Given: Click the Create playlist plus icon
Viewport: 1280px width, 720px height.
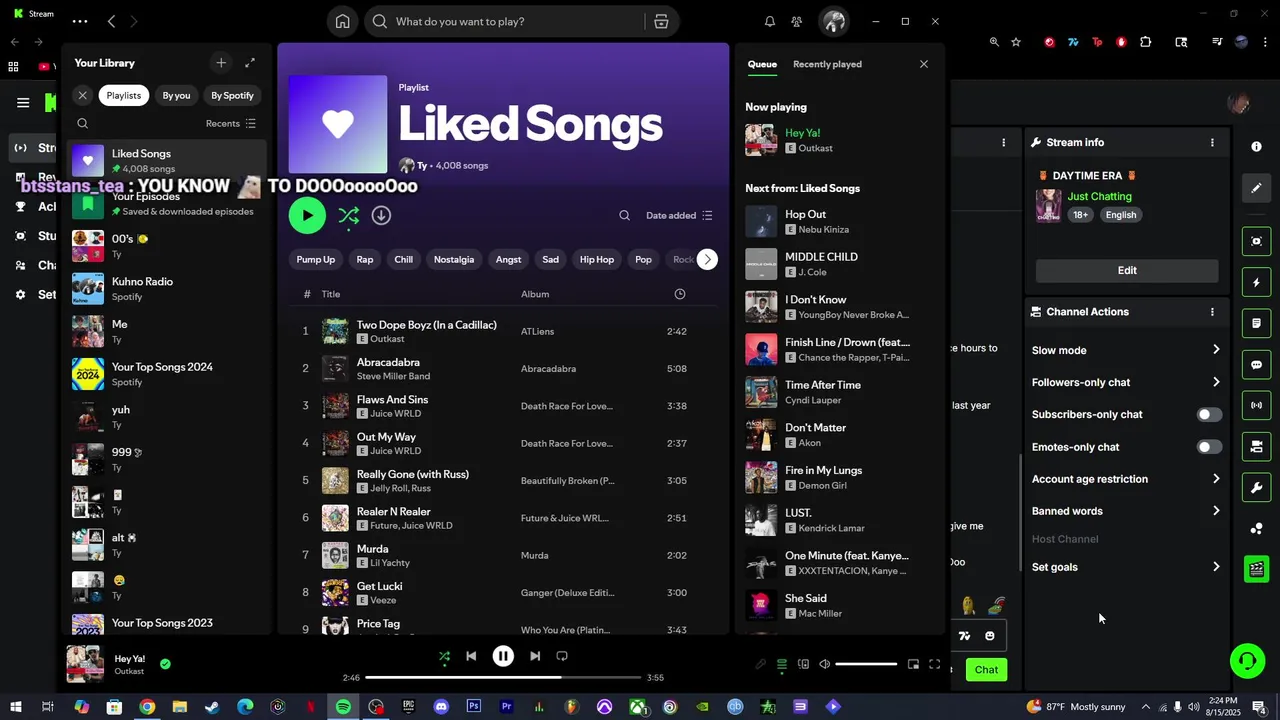Looking at the screenshot, I should coord(221,63).
